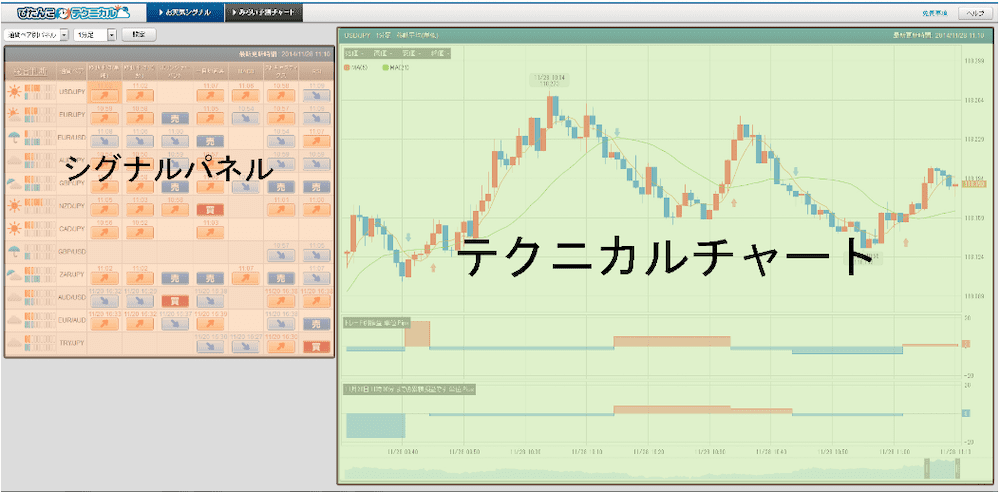Click the 売 signal in the EUR/AUD row
The height and width of the screenshot is (492, 1000).
pyautogui.click(x=316, y=324)
